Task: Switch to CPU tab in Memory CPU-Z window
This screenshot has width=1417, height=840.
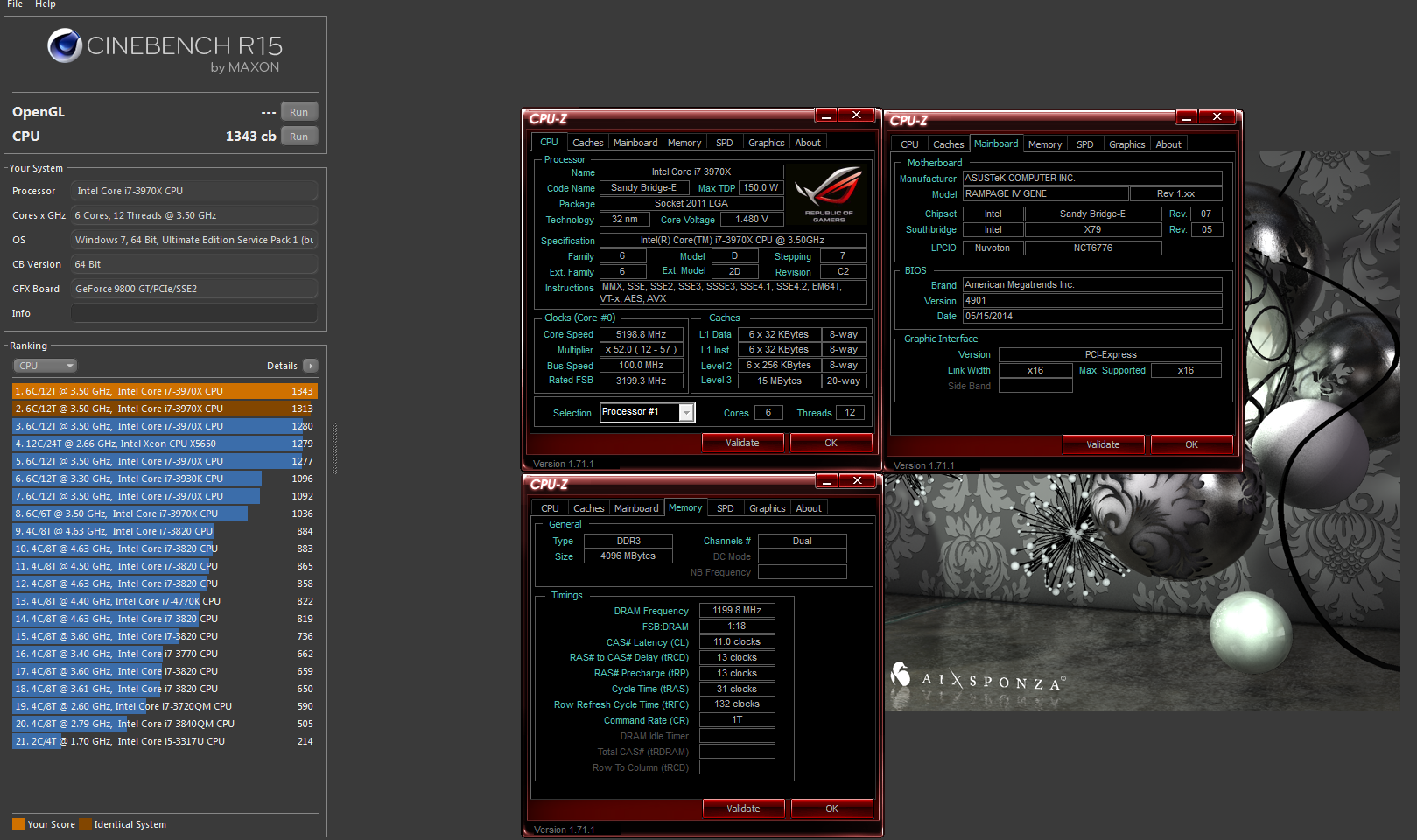Action: click(x=550, y=508)
